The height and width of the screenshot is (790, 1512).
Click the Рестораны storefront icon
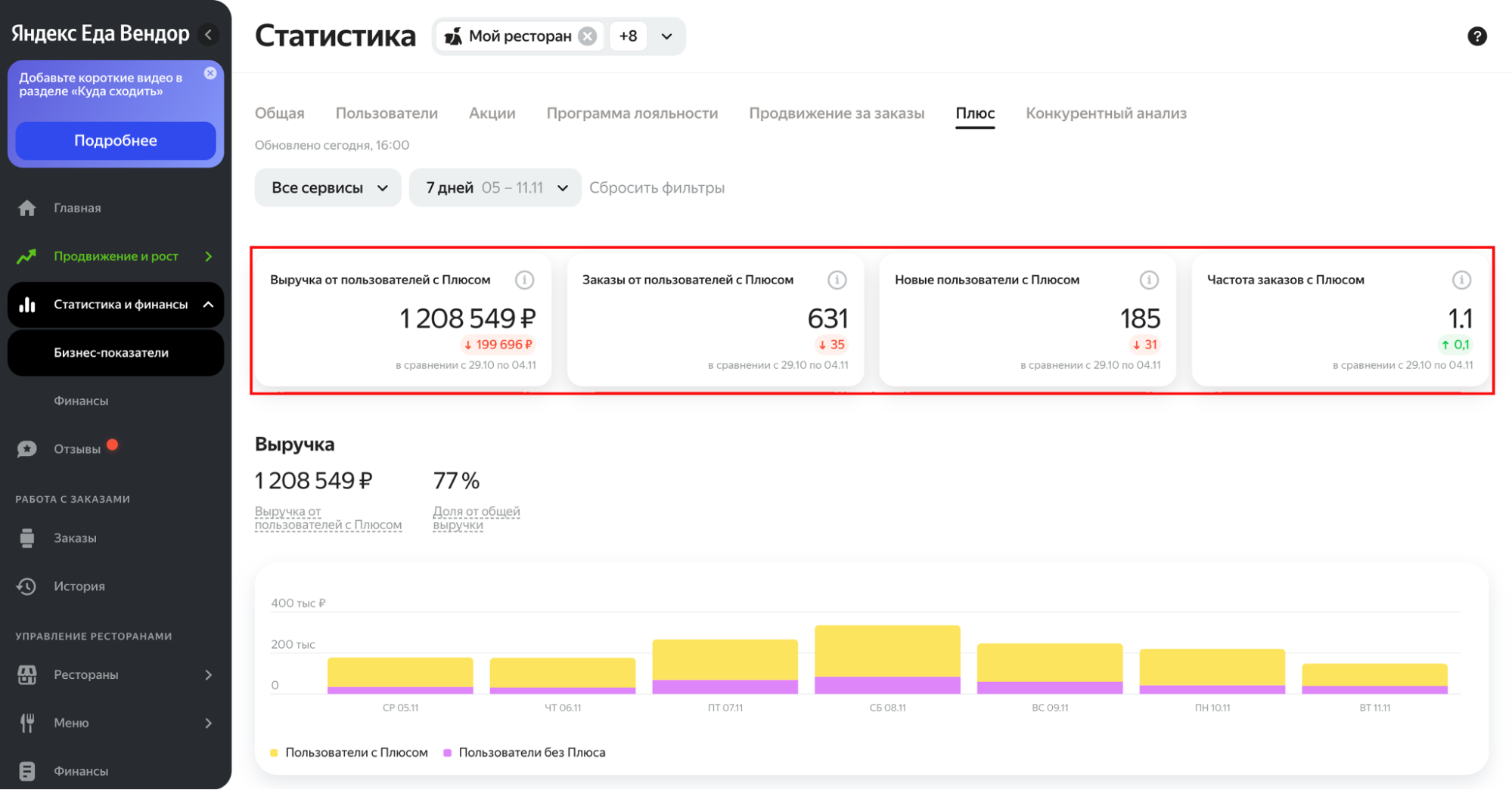coord(27,674)
